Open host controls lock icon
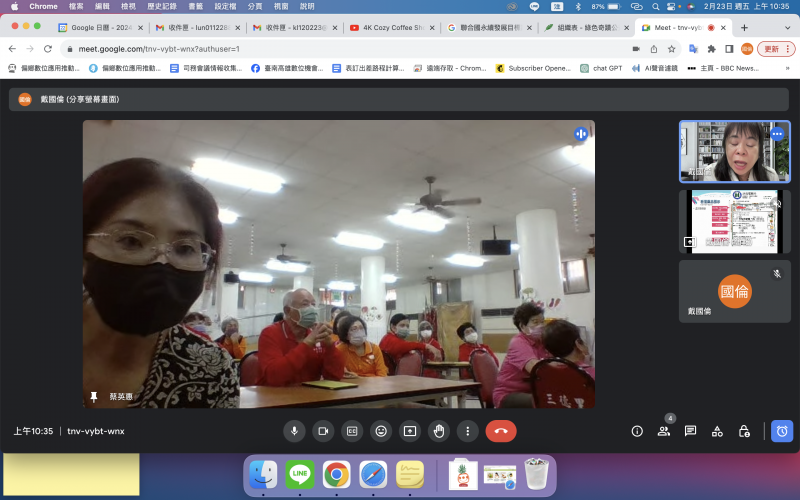 tap(744, 431)
